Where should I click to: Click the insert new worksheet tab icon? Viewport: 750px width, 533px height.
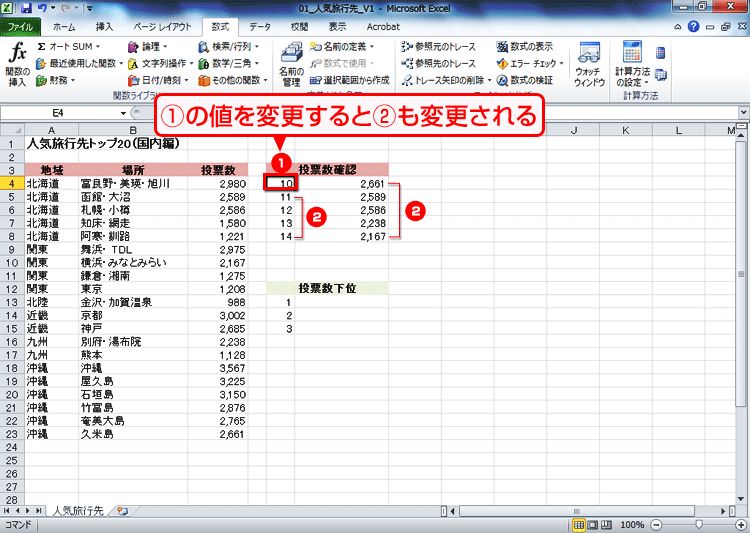pos(122,511)
